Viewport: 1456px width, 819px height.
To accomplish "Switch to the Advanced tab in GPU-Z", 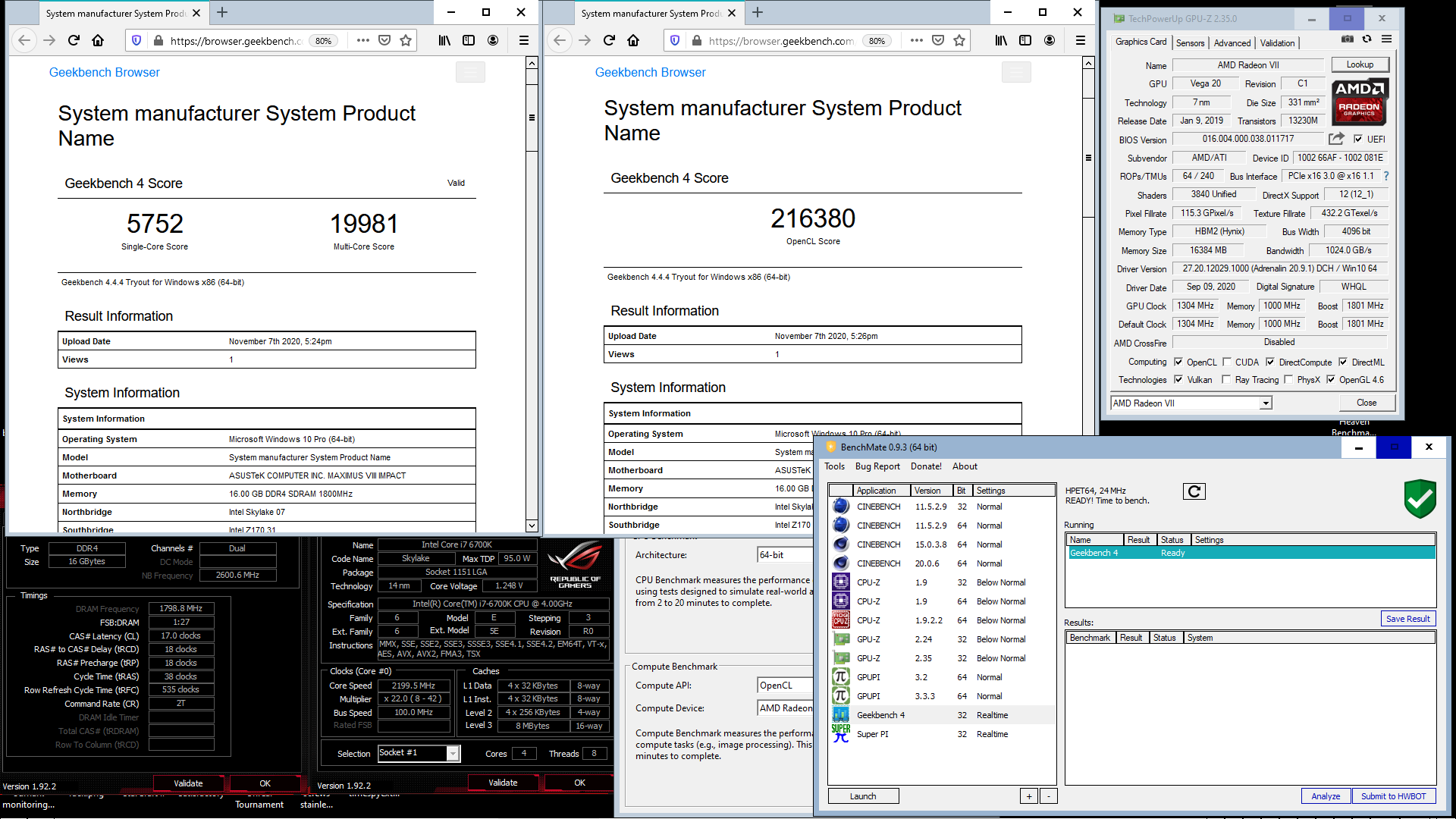I will pos(1232,43).
